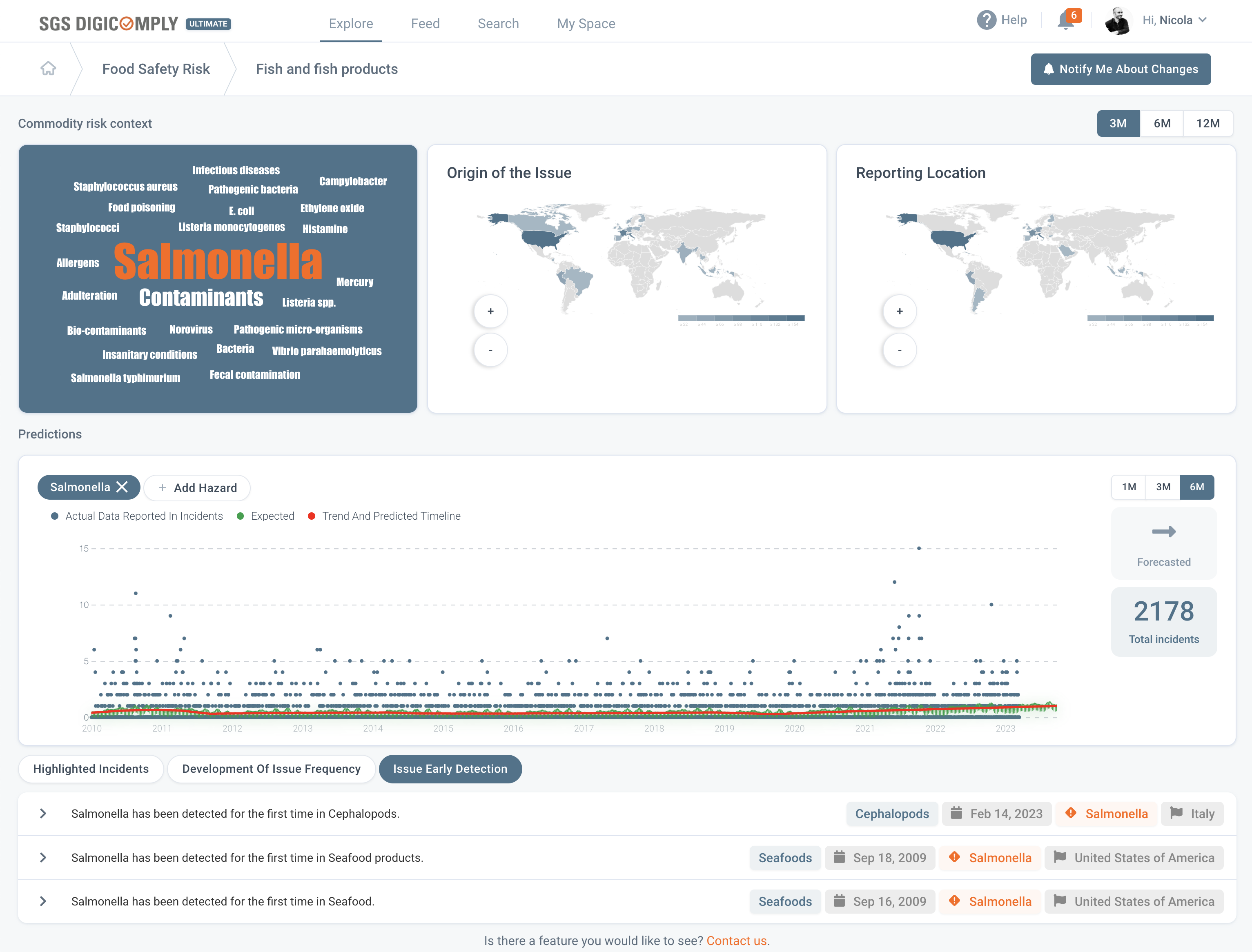Expand the Seafood products detection row

(43, 857)
